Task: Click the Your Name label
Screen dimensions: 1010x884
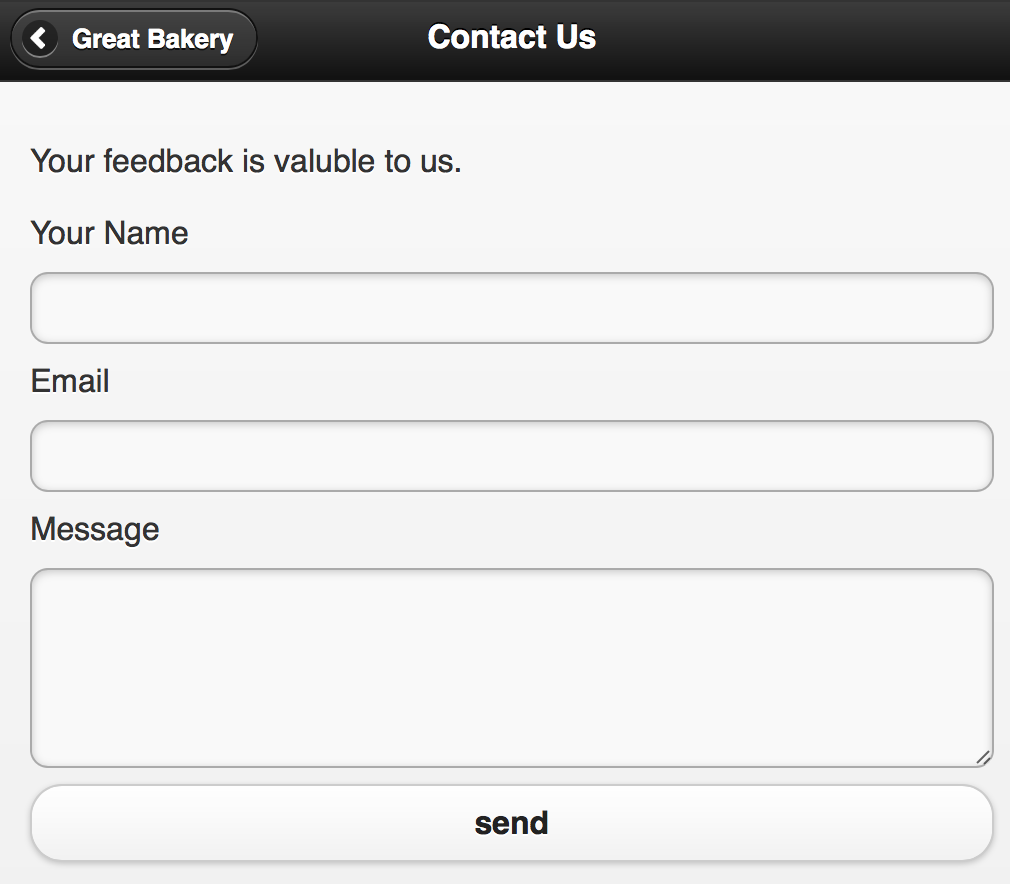Action: point(109,233)
